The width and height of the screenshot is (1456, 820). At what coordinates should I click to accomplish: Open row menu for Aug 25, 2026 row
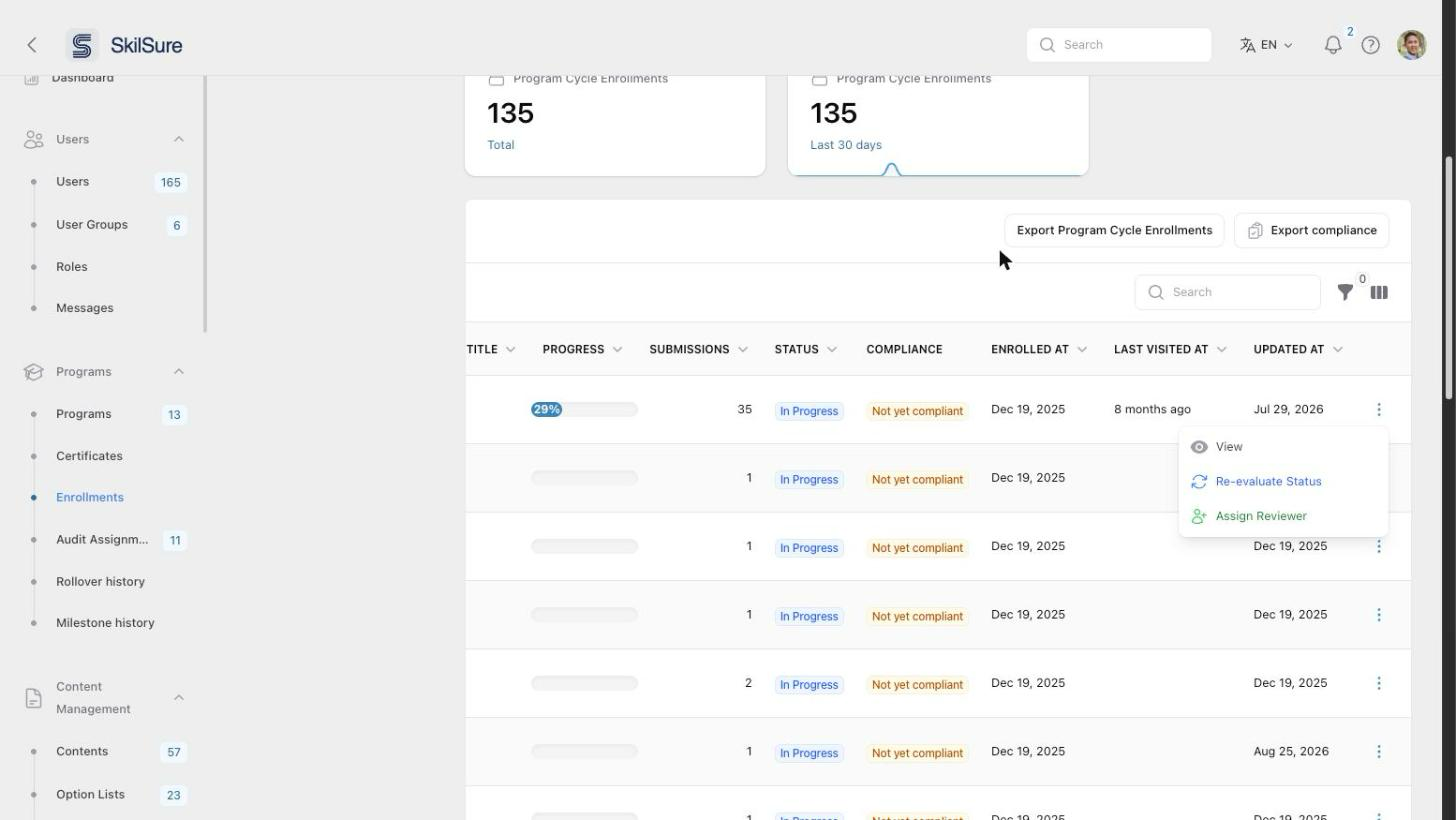click(1379, 752)
